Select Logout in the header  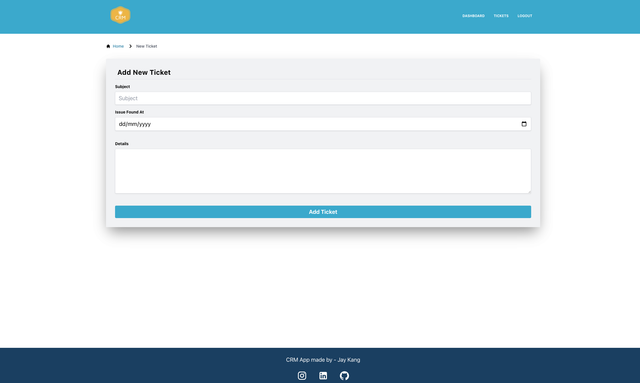coord(524,16)
